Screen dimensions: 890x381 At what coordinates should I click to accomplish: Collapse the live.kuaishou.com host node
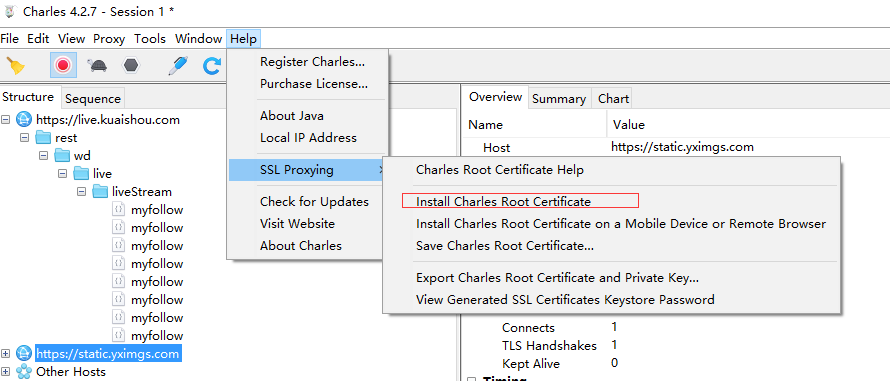(6, 120)
